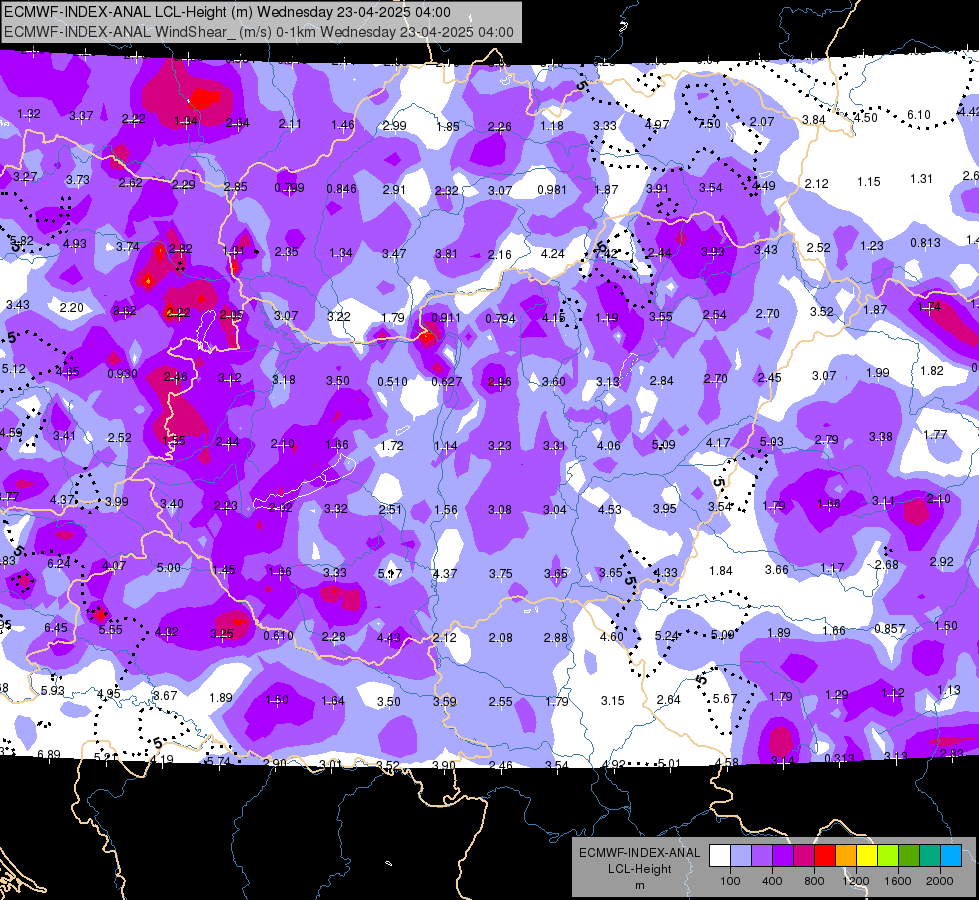Image resolution: width=979 pixels, height=900 pixels.
Task: Click the LCL-Height title line in the header
Action: [x=227, y=12]
